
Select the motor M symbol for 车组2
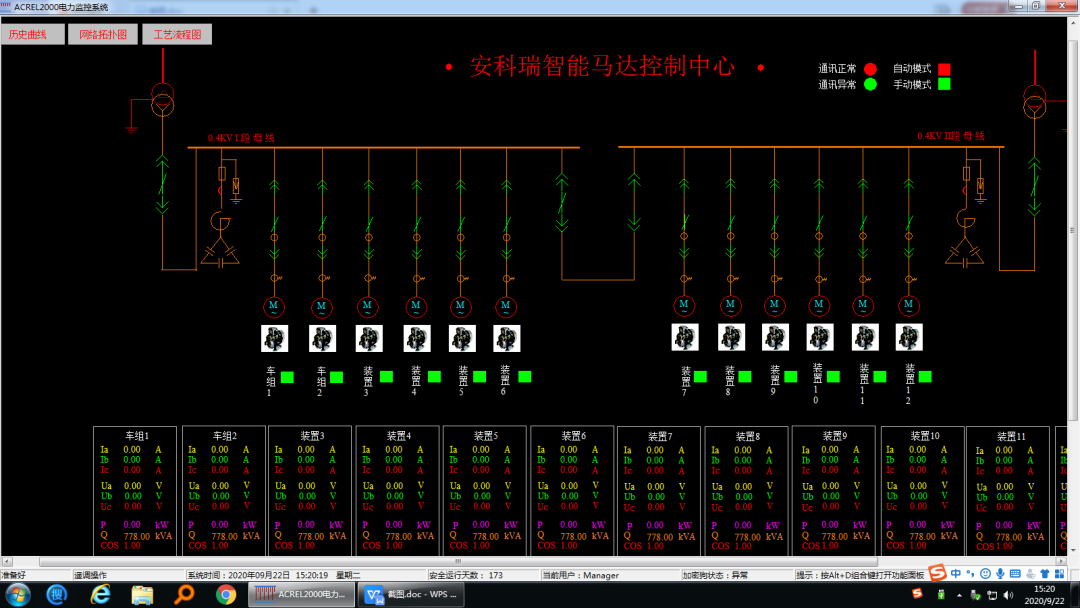coord(322,306)
